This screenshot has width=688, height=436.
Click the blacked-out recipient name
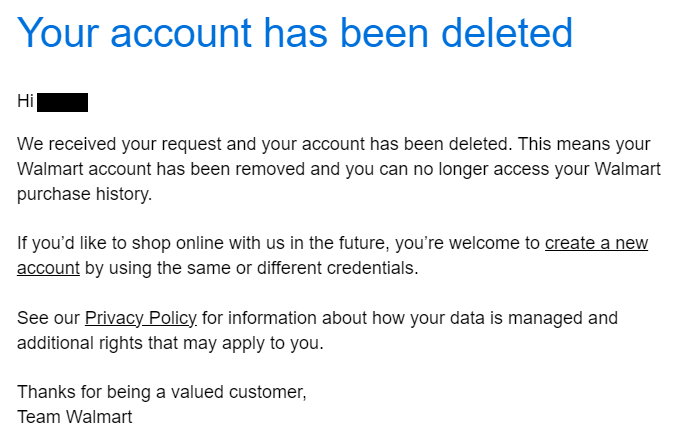tap(63, 101)
